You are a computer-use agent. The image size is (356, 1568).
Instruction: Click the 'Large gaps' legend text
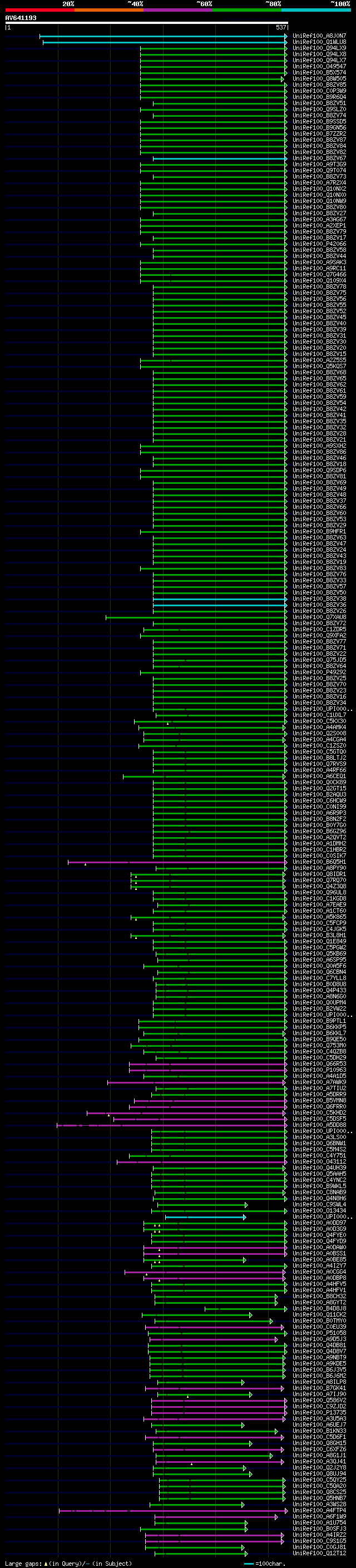coord(23,1563)
